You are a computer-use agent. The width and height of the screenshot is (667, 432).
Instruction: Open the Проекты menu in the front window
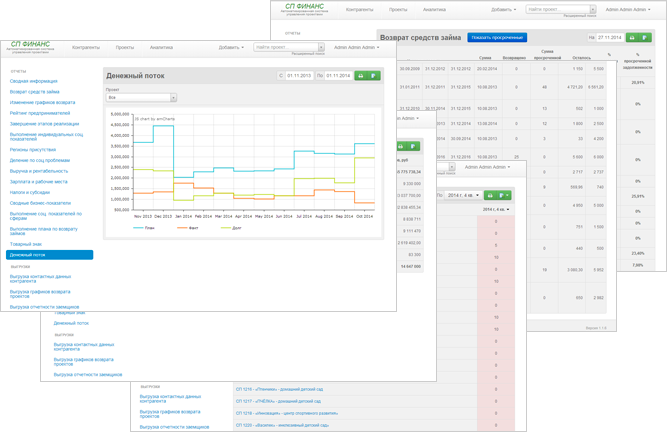click(x=125, y=47)
